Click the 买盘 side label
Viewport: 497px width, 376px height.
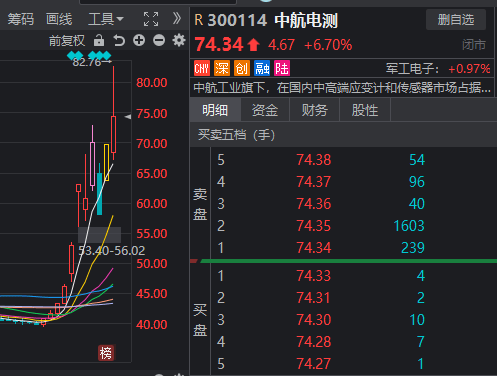200,320
